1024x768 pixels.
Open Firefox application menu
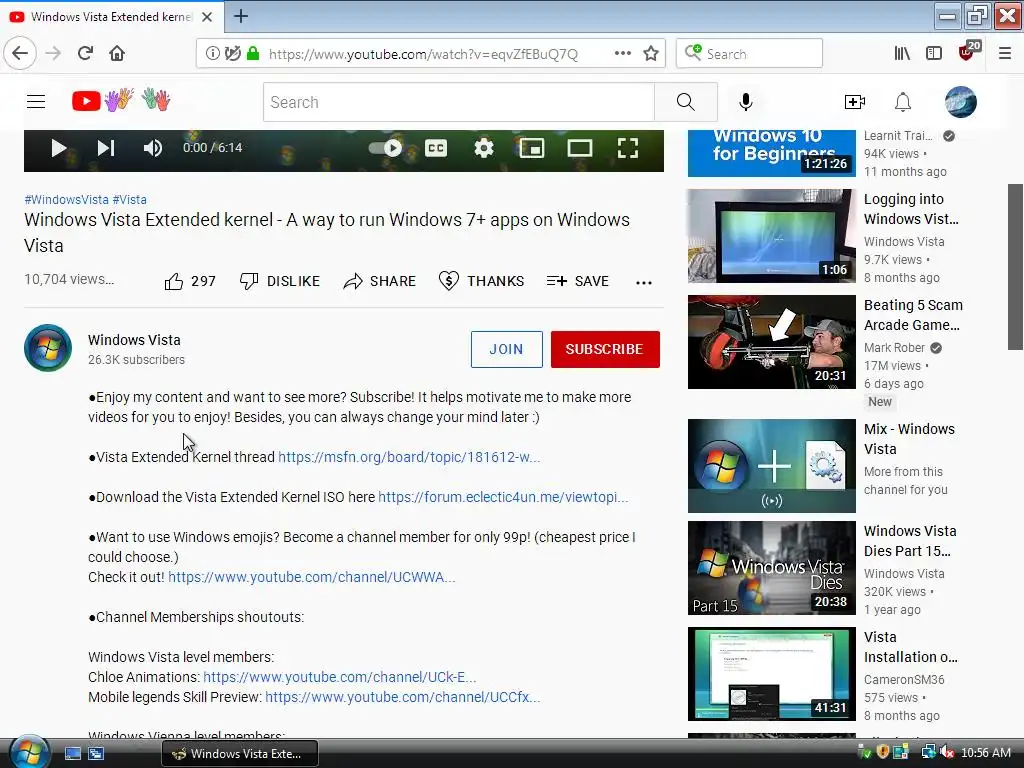click(1005, 54)
